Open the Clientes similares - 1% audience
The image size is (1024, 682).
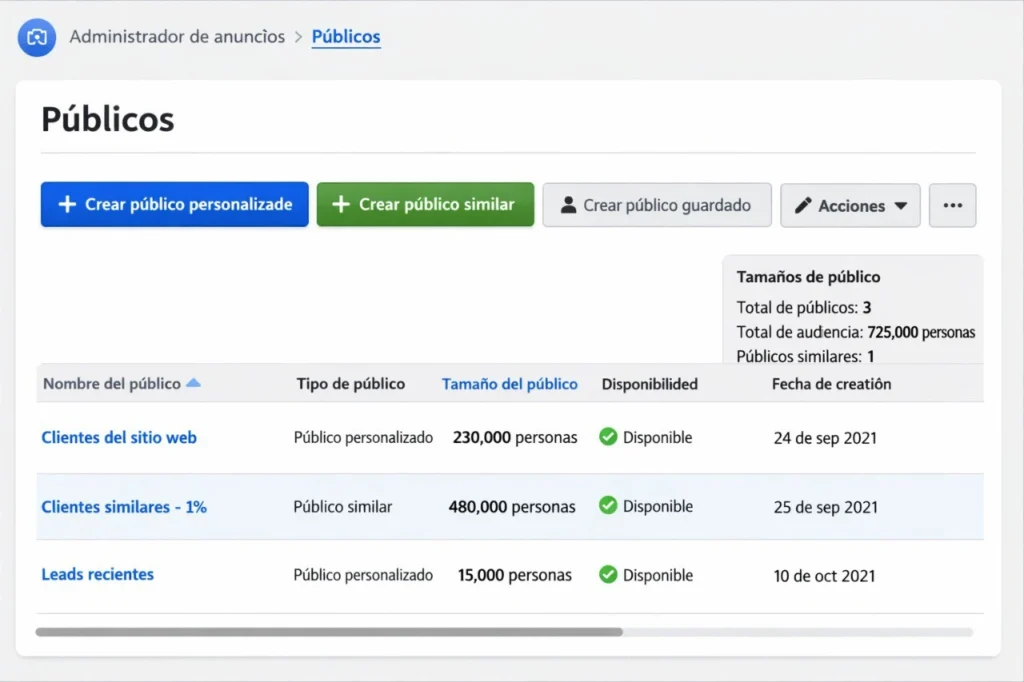click(x=123, y=507)
